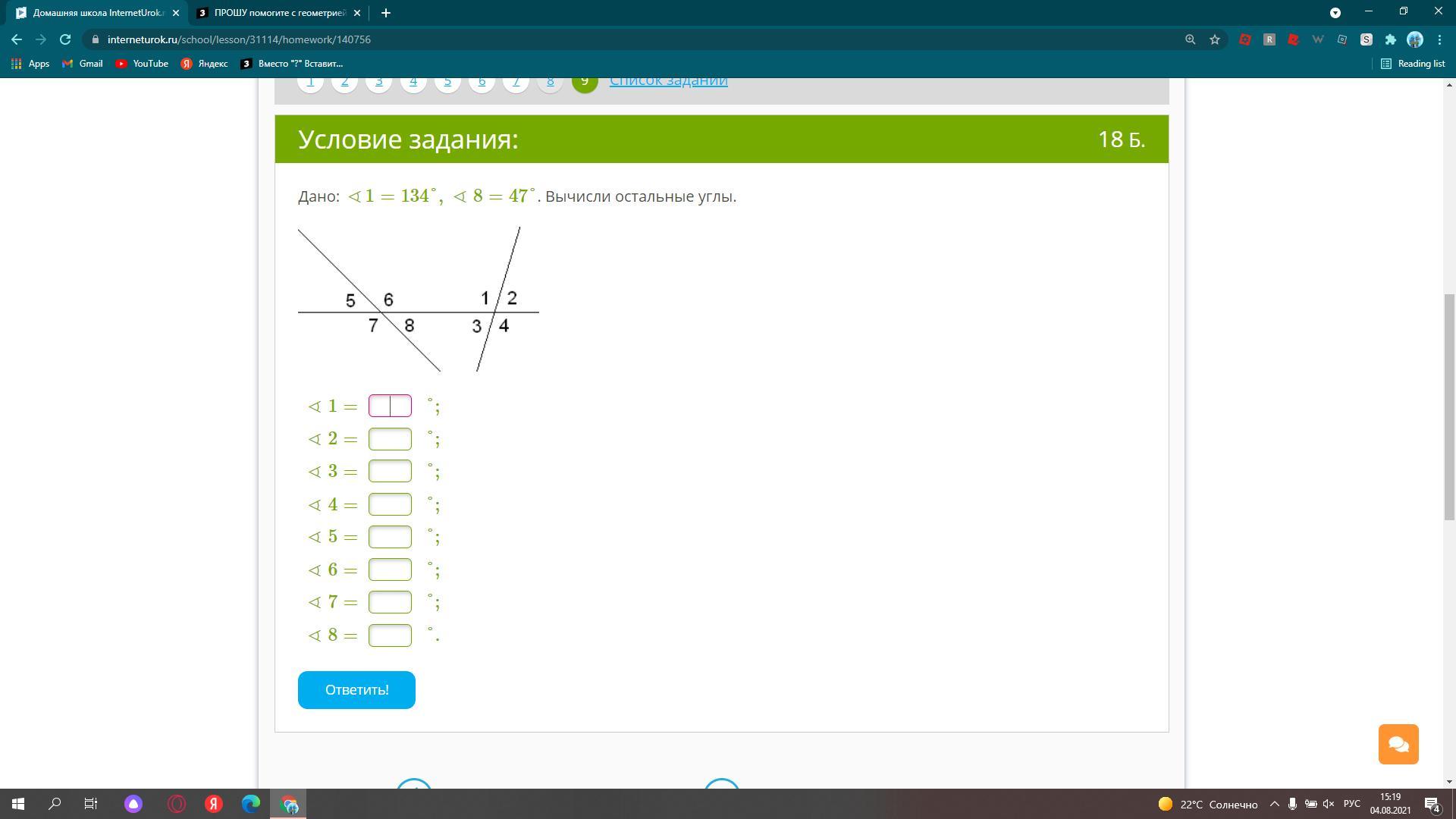This screenshot has height=819, width=1456.
Task: Open new tab with plus button
Action: [x=385, y=13]
